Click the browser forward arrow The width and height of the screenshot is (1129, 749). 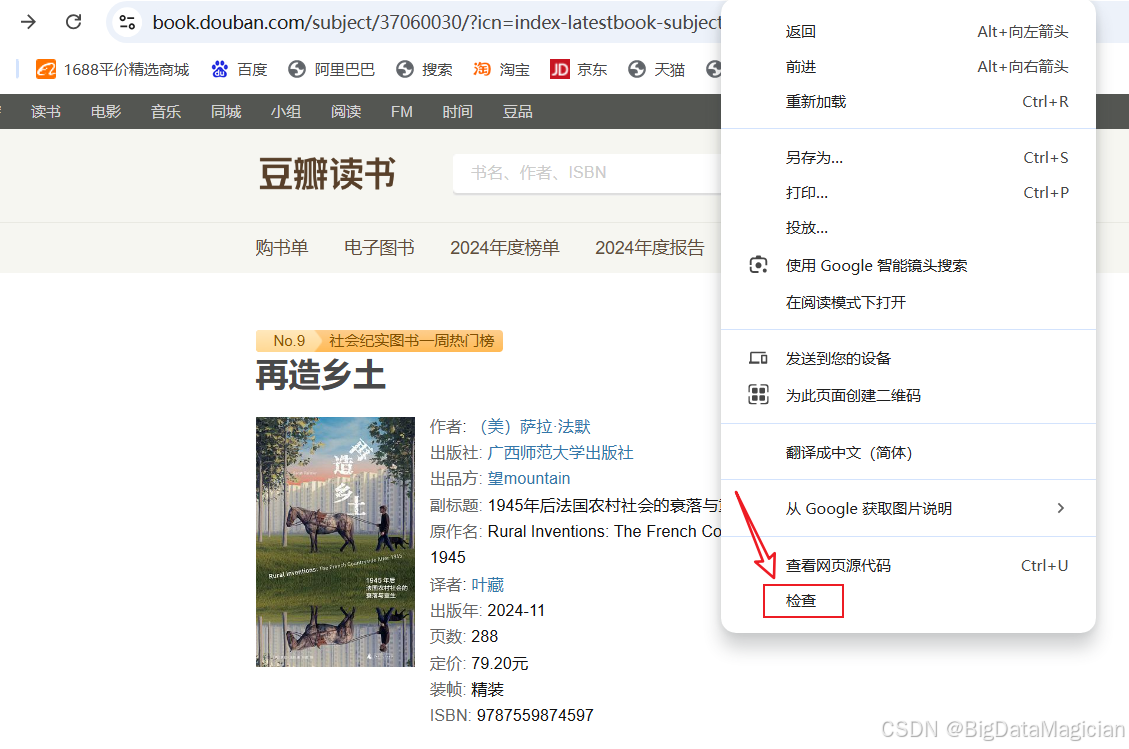28,22
